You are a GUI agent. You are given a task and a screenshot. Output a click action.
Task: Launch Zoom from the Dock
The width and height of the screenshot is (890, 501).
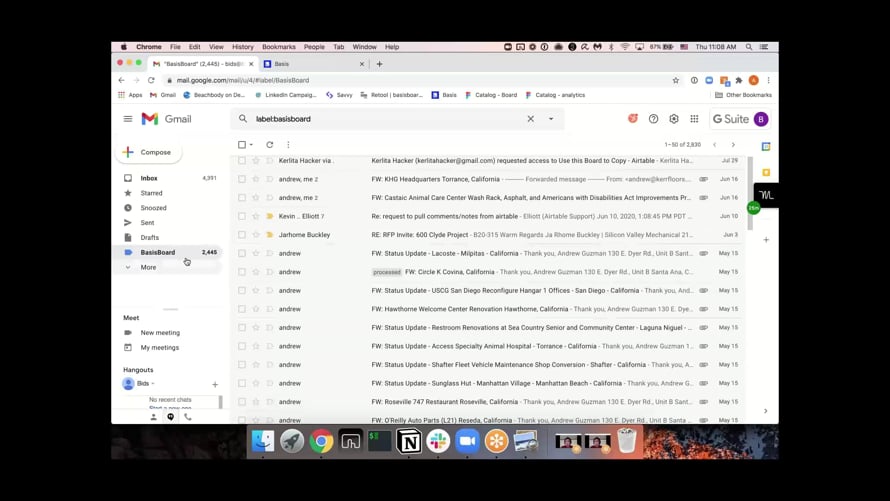[x=467, y=441]
